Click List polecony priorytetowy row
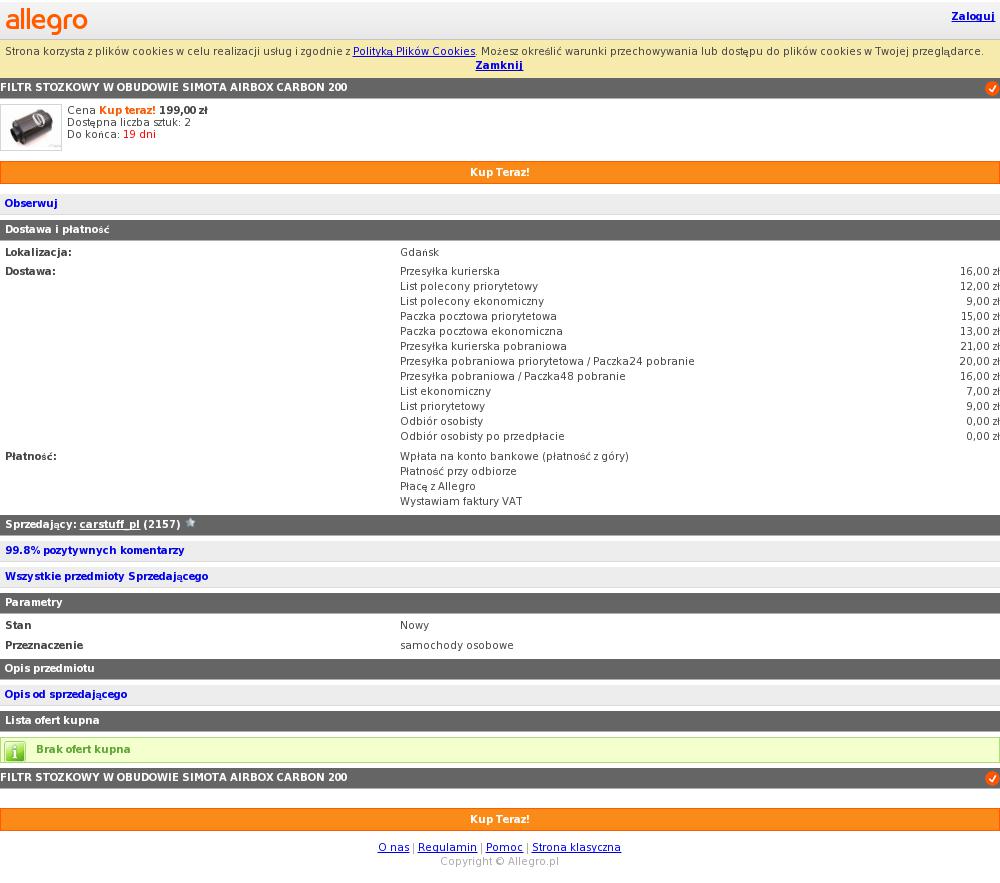This screenshot has height=883, width=1000. pyautogui.click(x=700, y=286)
